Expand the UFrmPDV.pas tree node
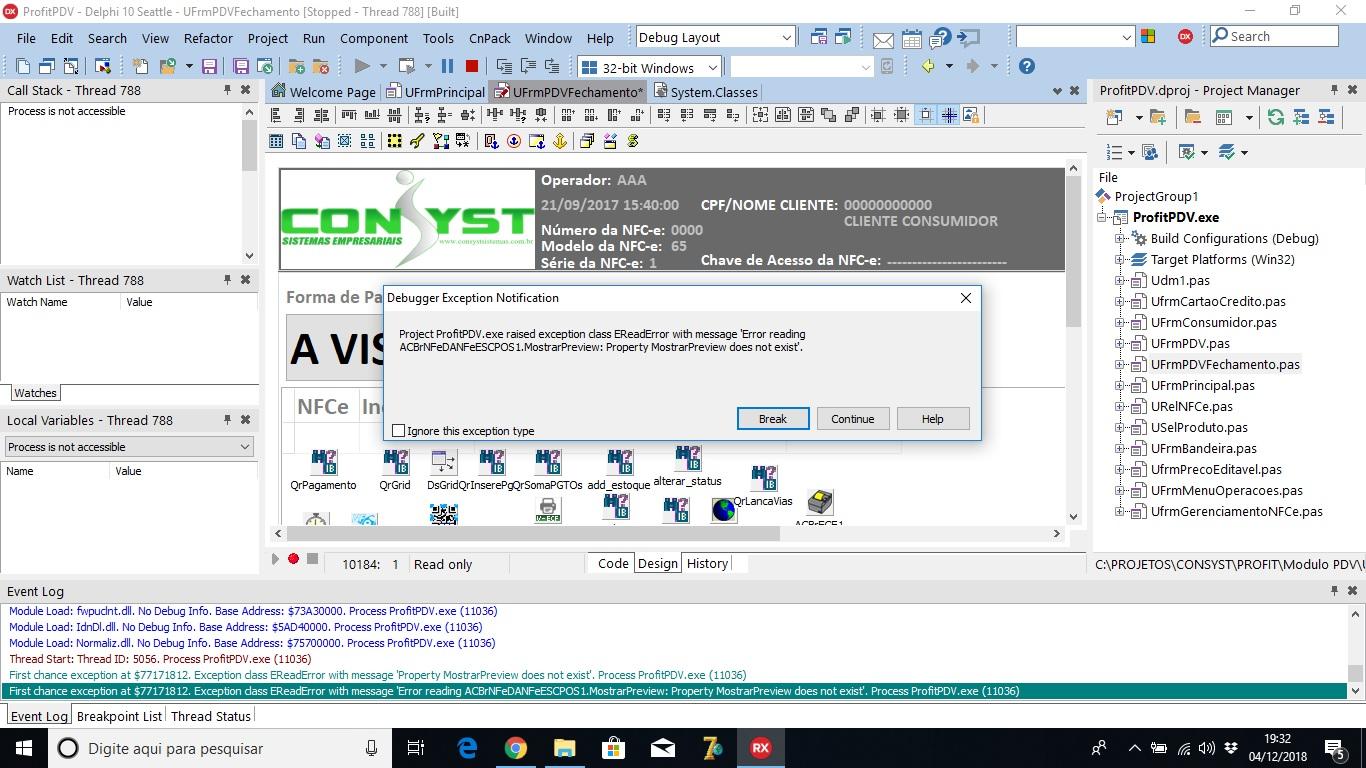The height and width of the screenshot is (768, 1366). [1120, 344]
